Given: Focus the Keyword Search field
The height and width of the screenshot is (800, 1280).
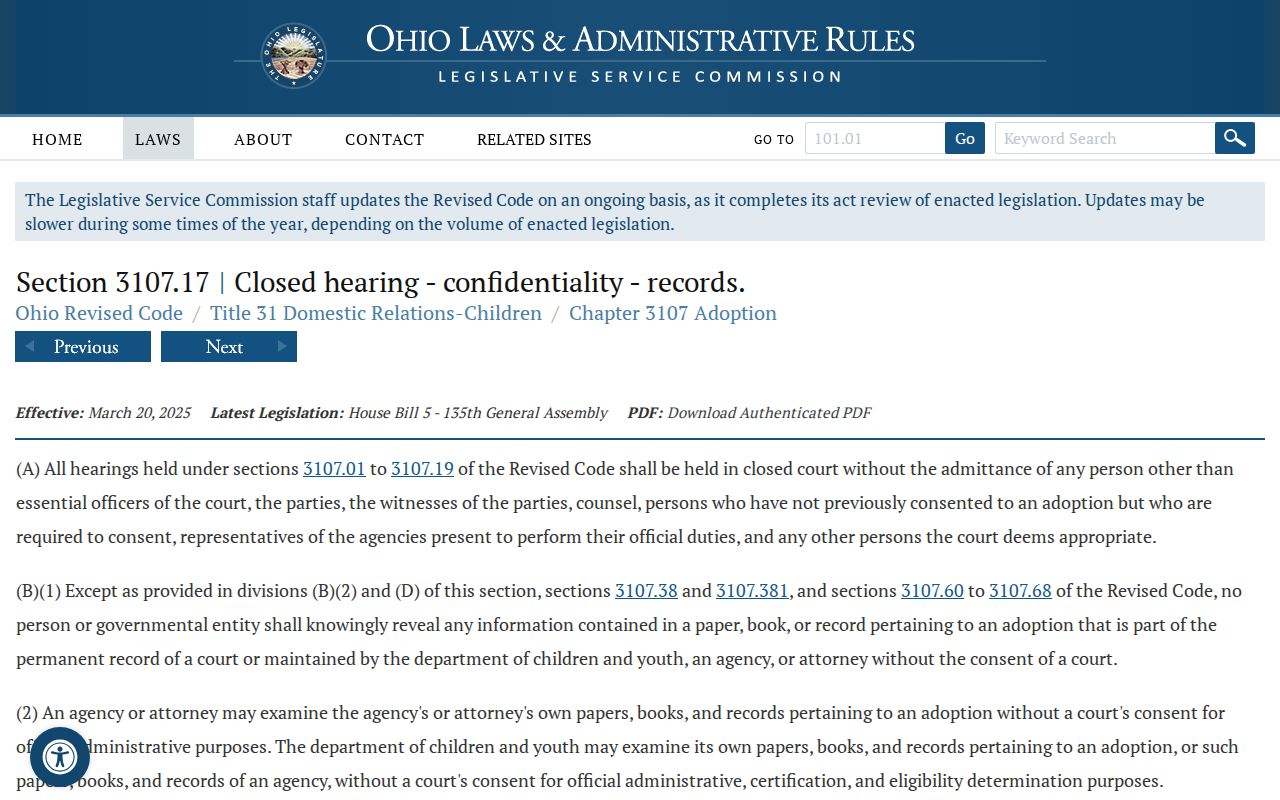Looking at the screenshot, I should [x=1105, y=138].
